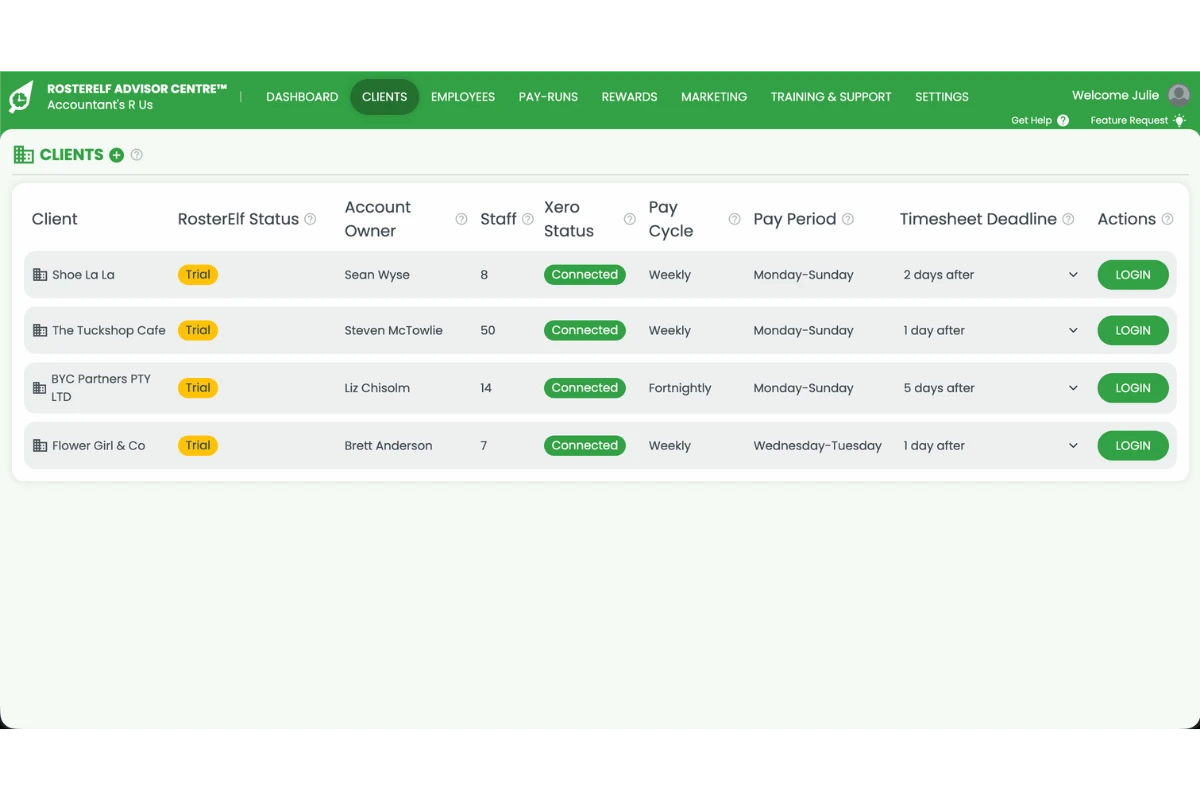Click Trial badge for Flower Girl & Co
Viewport: 1200px width, 800px height.
point(198,446)
